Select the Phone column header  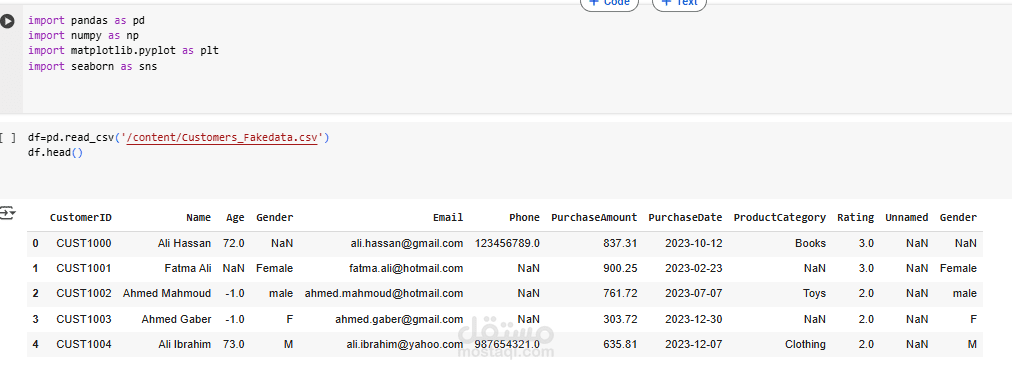coord(524,217)
